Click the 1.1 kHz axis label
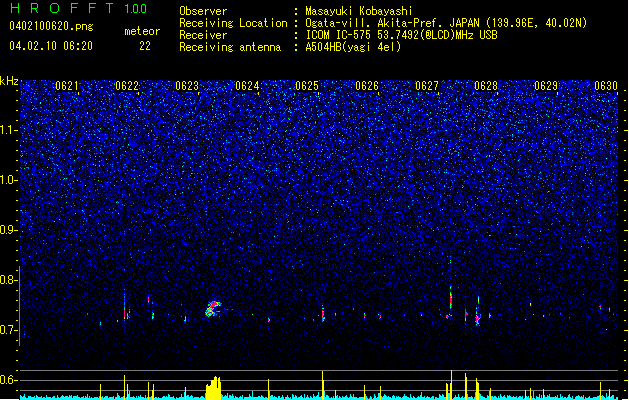Viewport: 629px width, 400px height. (x=8, y=130)
